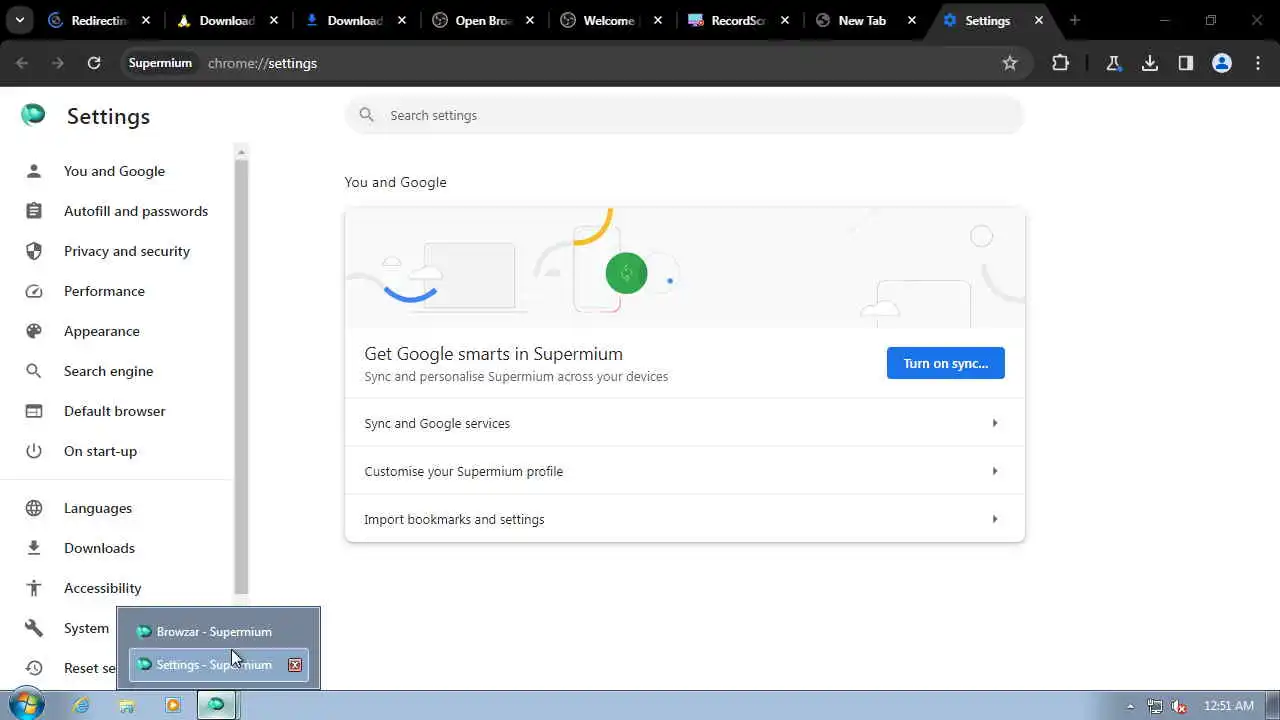Click the Turn on sync button
This screenshot has height=720, width=1280.
tap(945, 363)
